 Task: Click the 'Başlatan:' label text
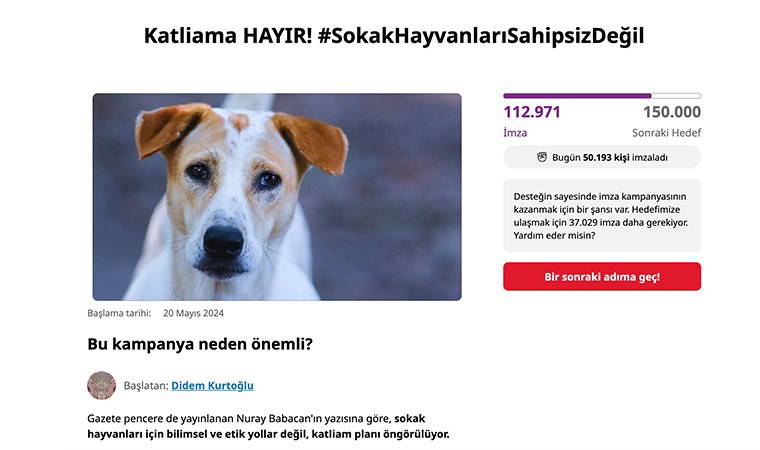(146, 386)
